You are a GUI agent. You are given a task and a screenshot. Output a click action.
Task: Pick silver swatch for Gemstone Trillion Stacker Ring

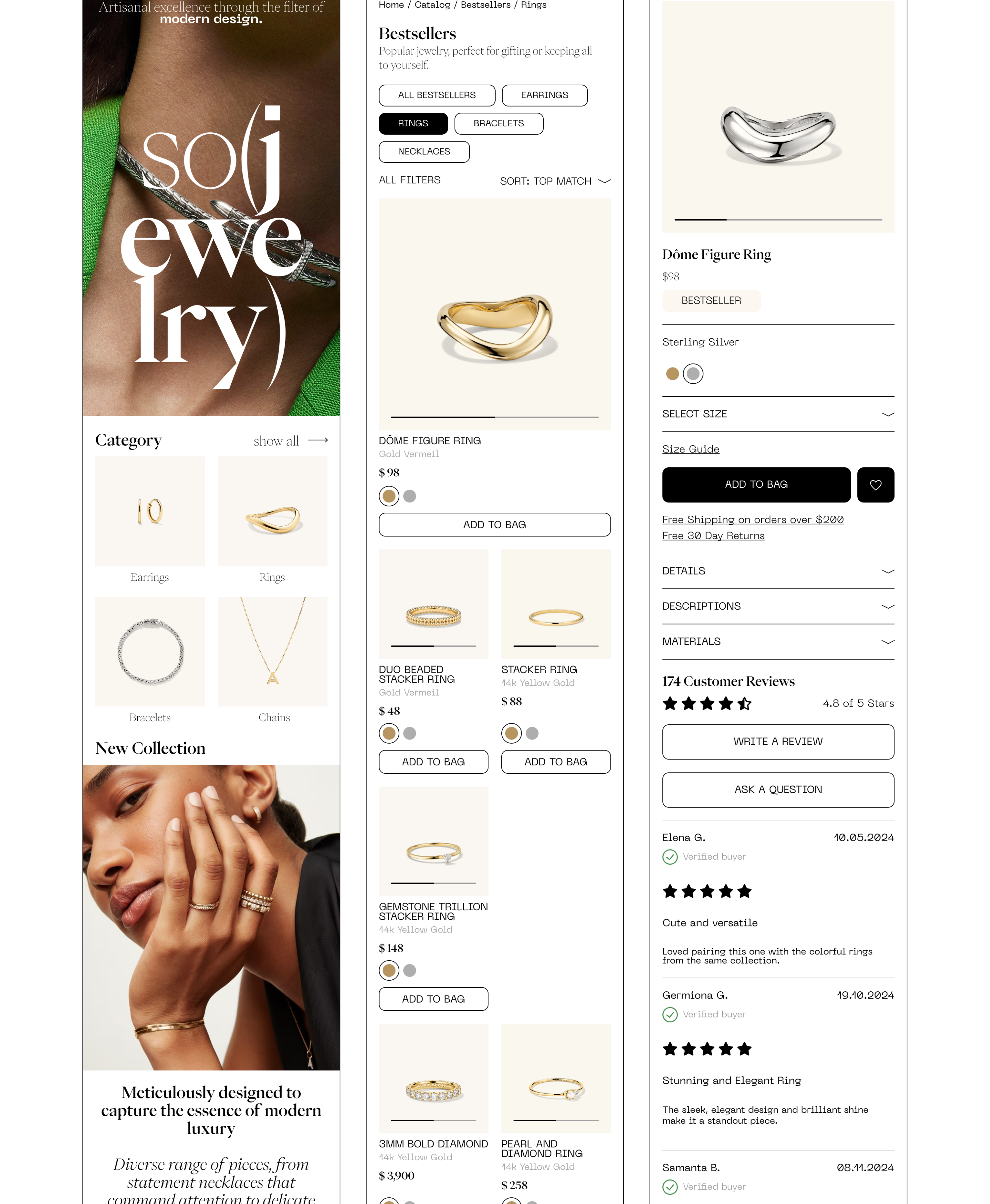(409, 970)
